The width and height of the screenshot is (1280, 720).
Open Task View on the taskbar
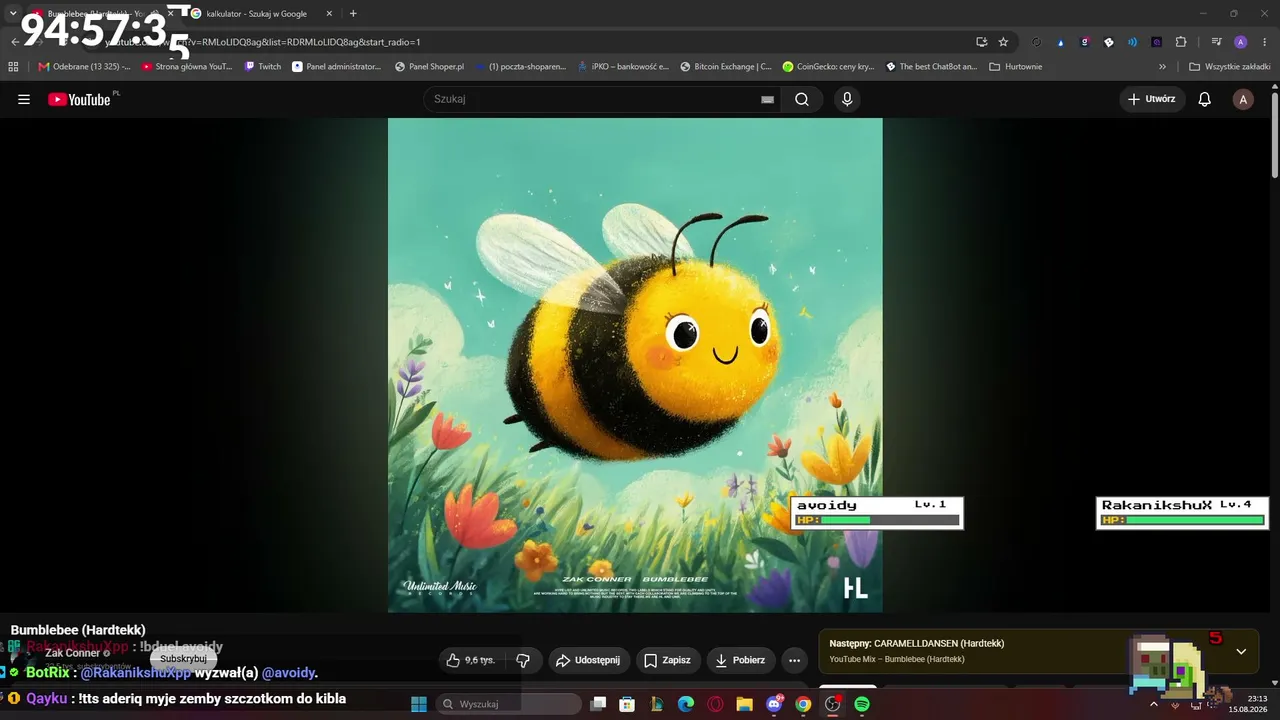(598, 704)
